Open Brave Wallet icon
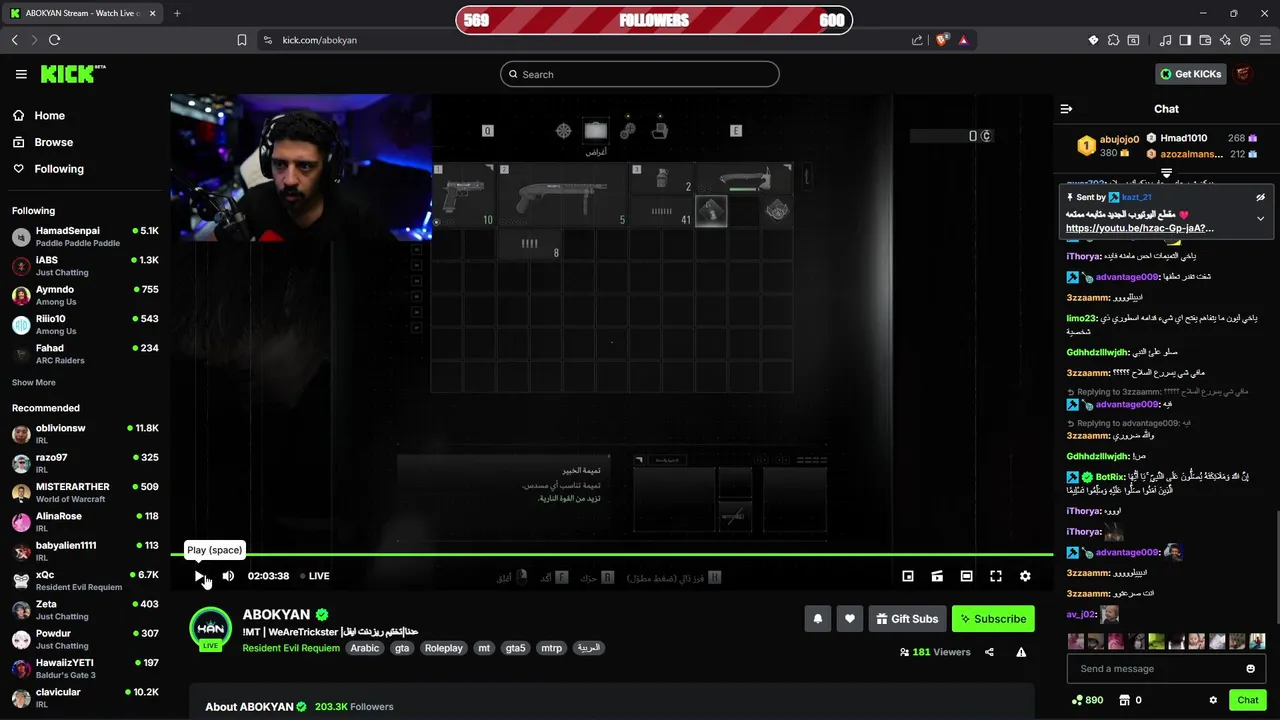The image size is (1280, 720). coord(1205,40)
